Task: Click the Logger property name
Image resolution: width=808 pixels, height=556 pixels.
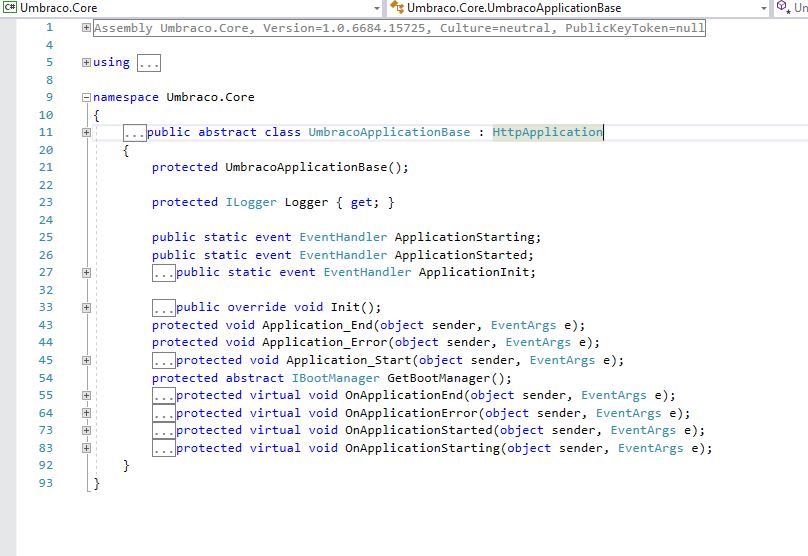Action: [306, 203]
